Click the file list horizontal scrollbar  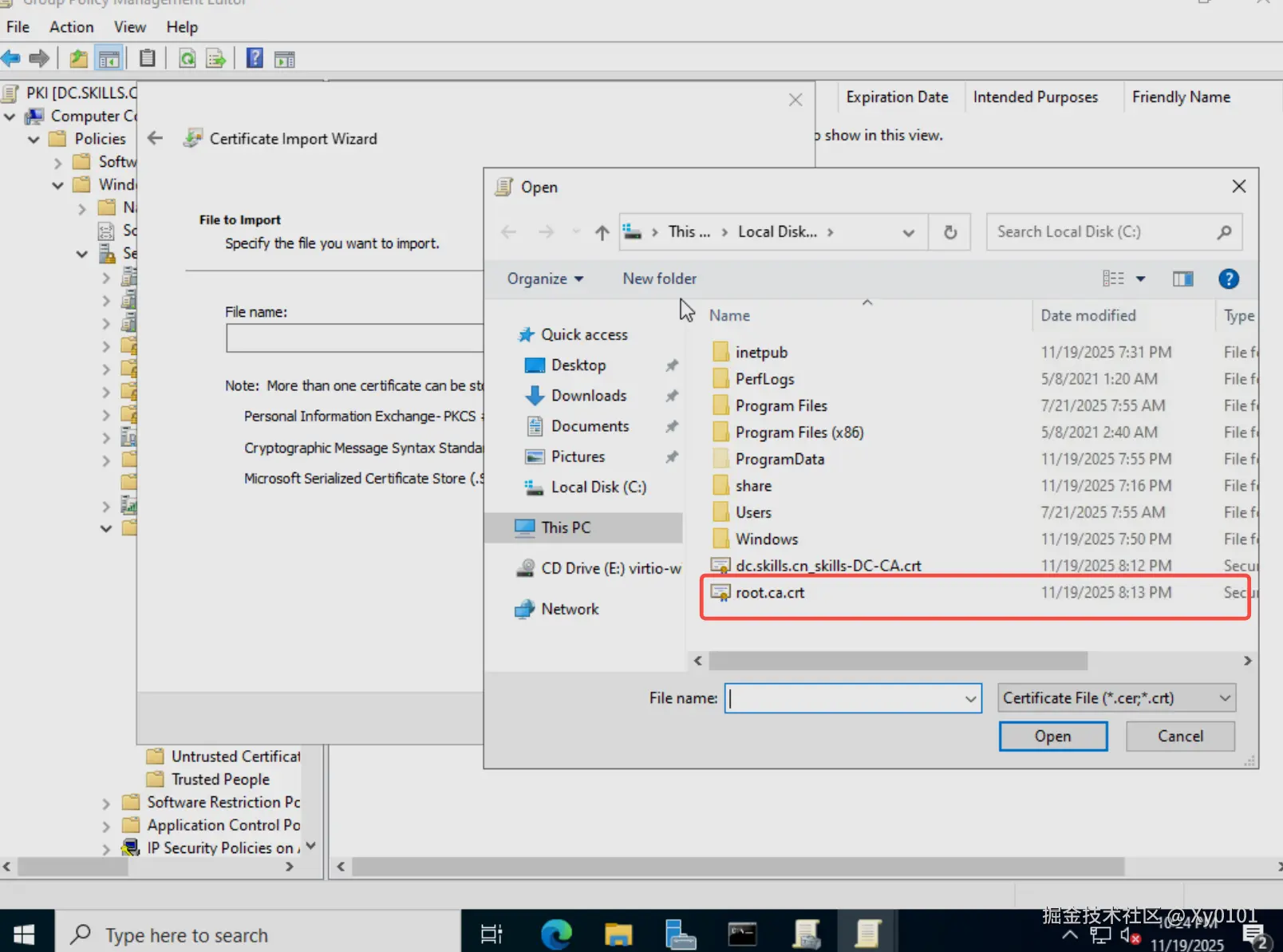tap(898, 661)
